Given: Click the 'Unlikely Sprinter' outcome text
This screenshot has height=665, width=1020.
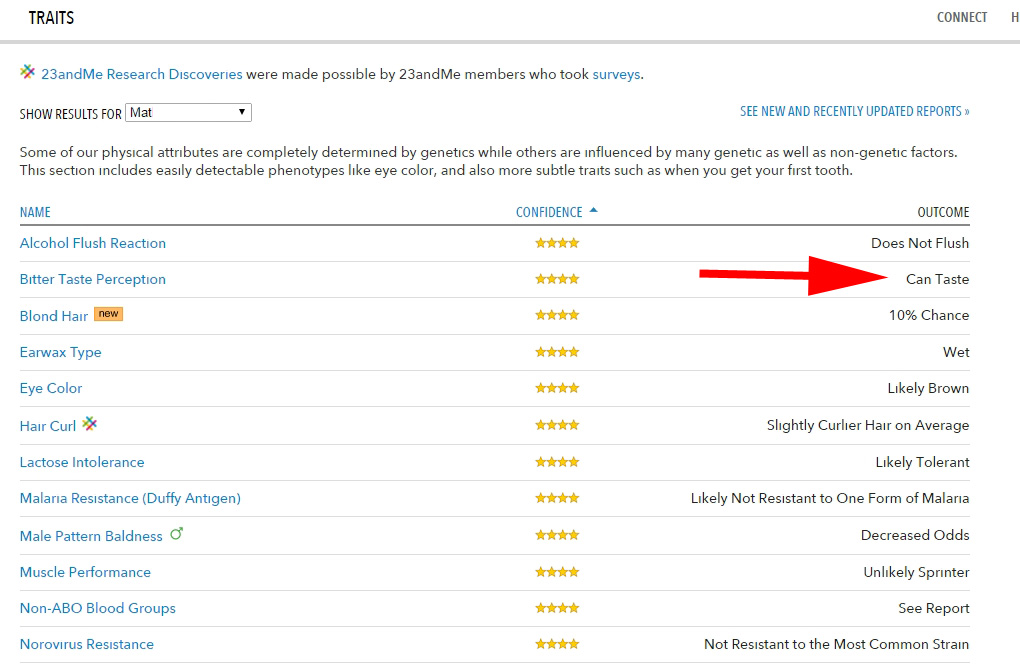Looking at the screenshot, I should coord(917,573).
